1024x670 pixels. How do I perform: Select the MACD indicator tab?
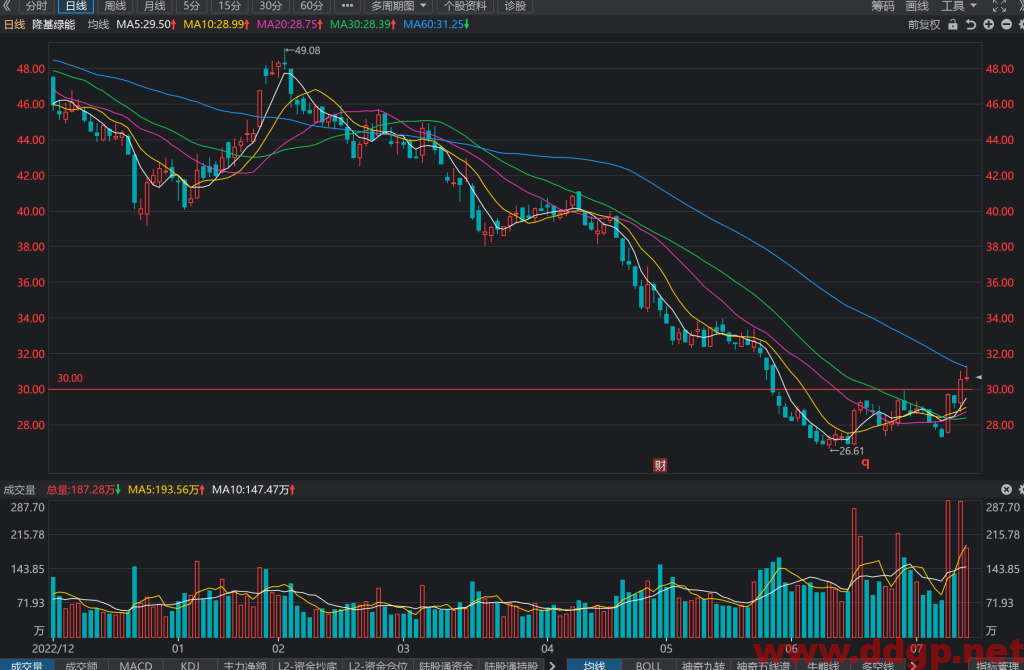pos(136,665)
